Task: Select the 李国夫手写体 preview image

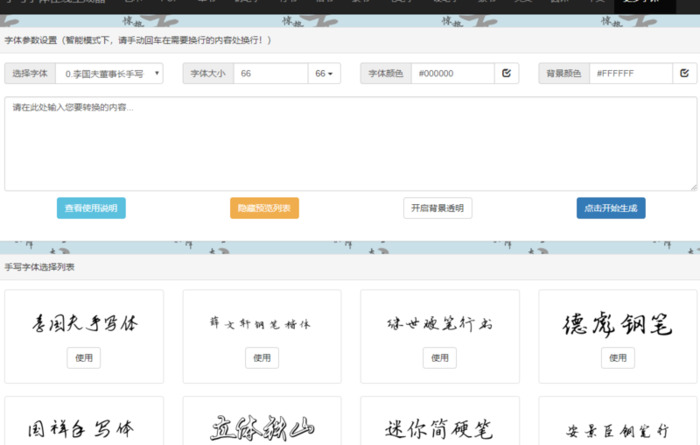Action: (x=84, y=323)
